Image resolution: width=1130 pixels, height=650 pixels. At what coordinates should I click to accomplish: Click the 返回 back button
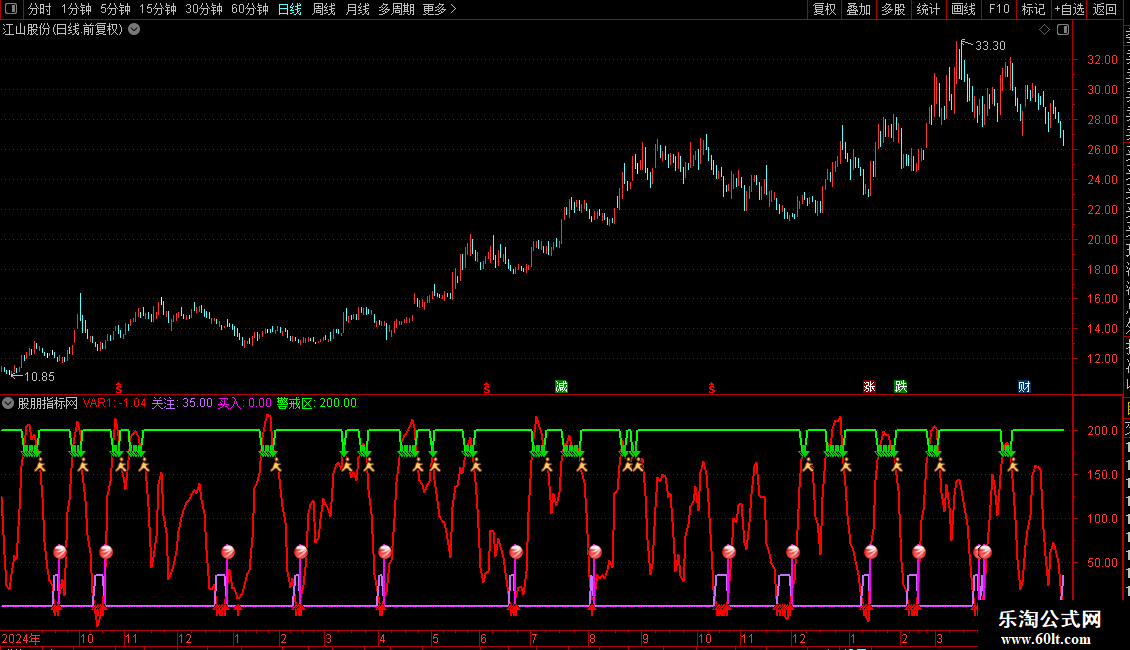1105,9
